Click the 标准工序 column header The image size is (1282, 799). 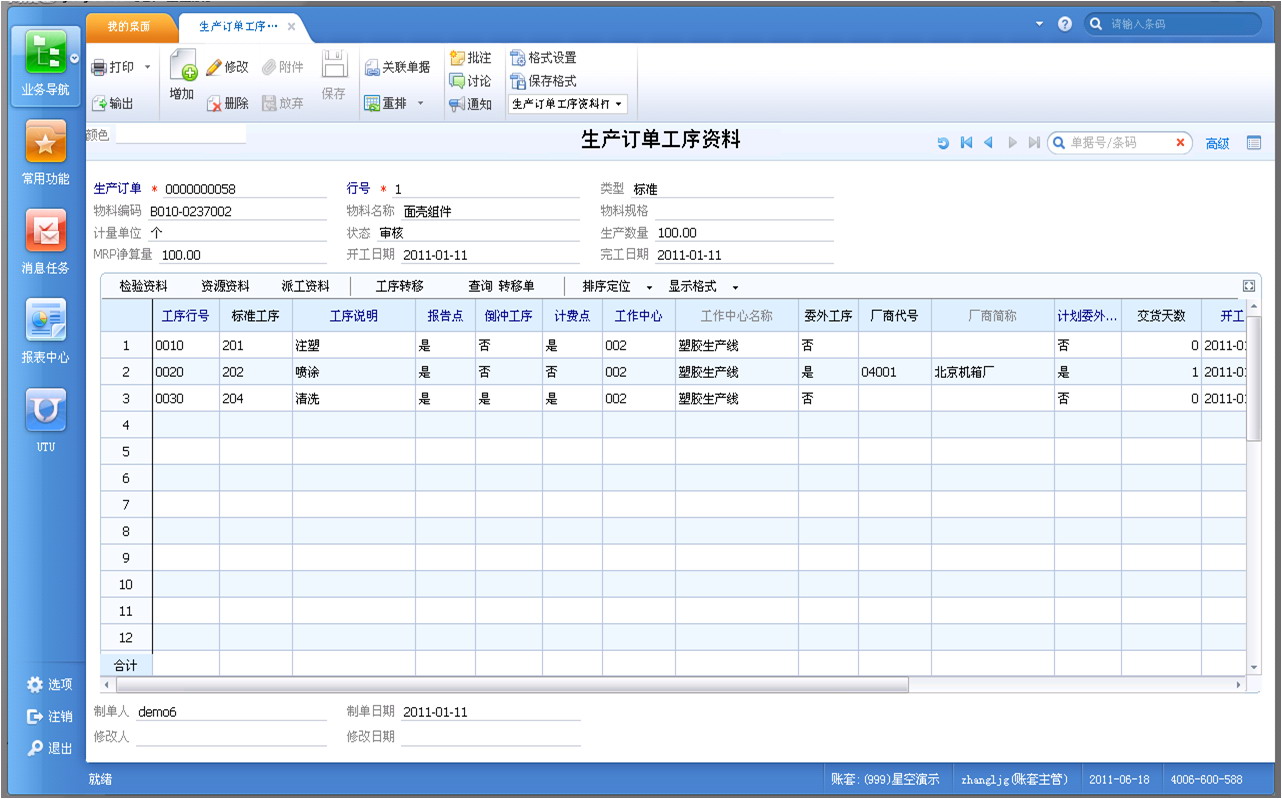tap(256, 316)
